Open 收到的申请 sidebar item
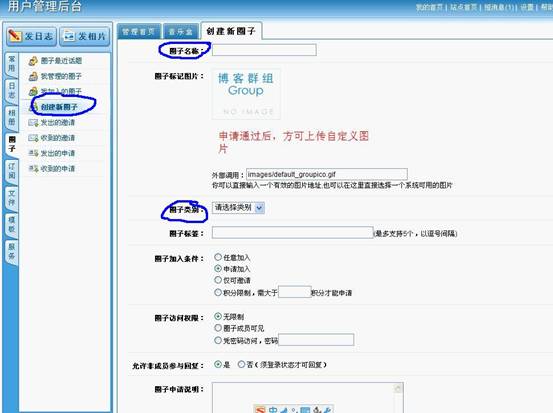This screenshot has height=413, width=553. (x=52, y=169)
